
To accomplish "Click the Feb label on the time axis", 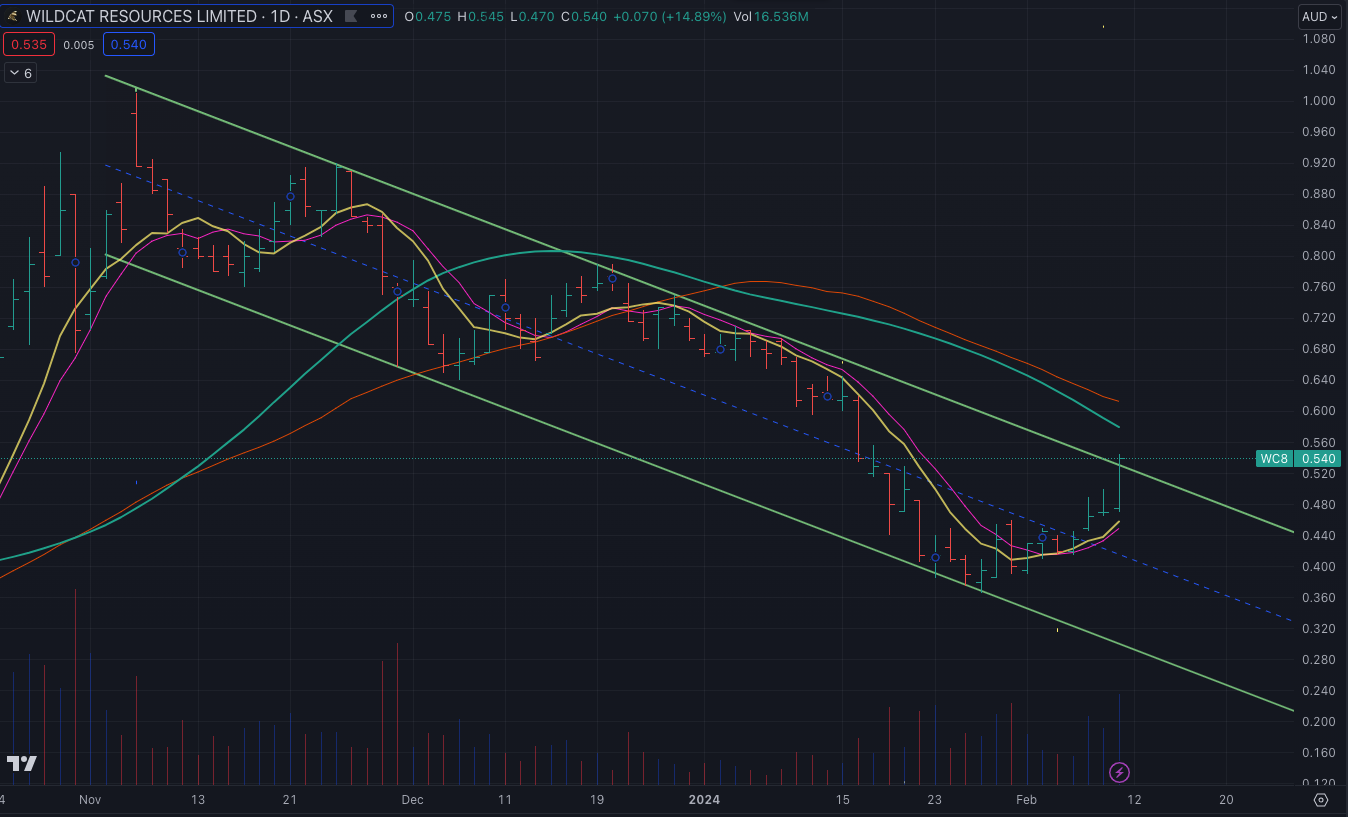I will point(1026,800).
